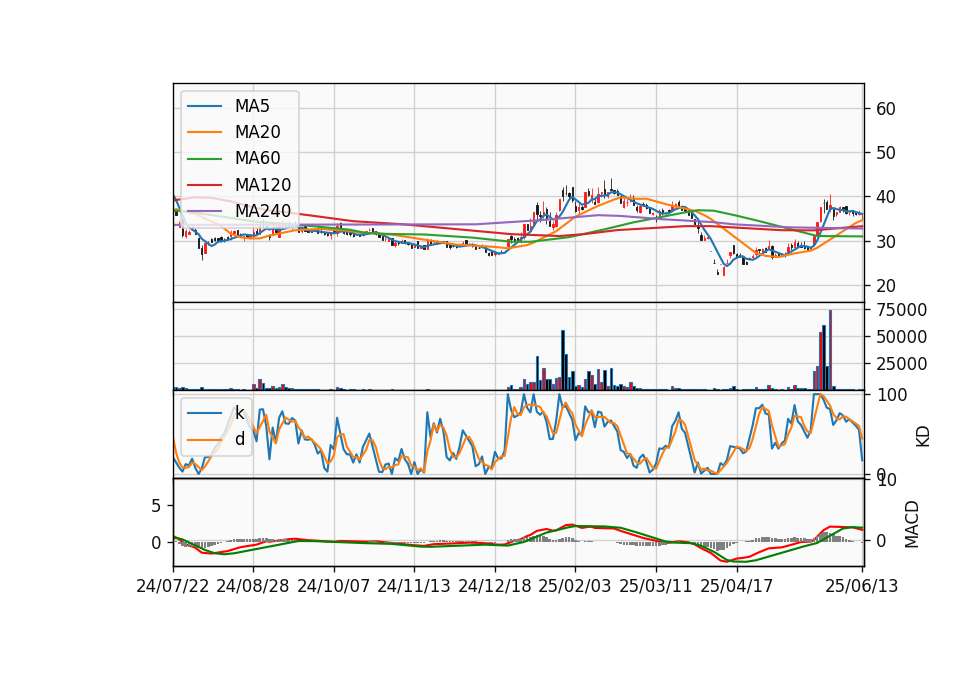960x690 pixels.
Task: Click the volume axis value 75000
Action: click(901, 310)
